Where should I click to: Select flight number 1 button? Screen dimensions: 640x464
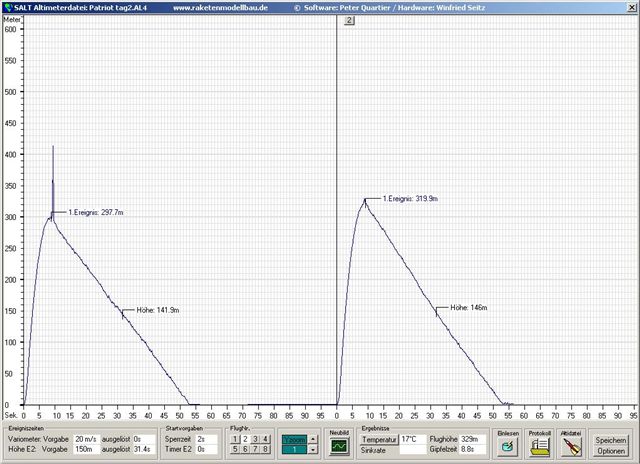[x=234, y=439]
